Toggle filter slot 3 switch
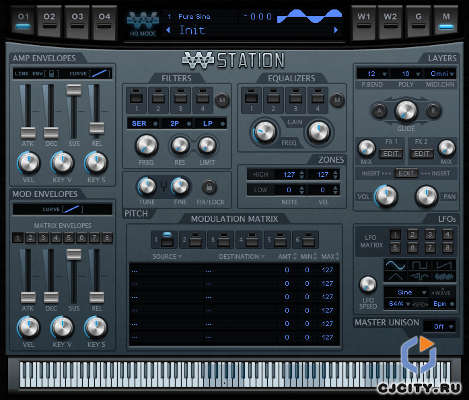 pyautogui.click(x=180, y=99)
